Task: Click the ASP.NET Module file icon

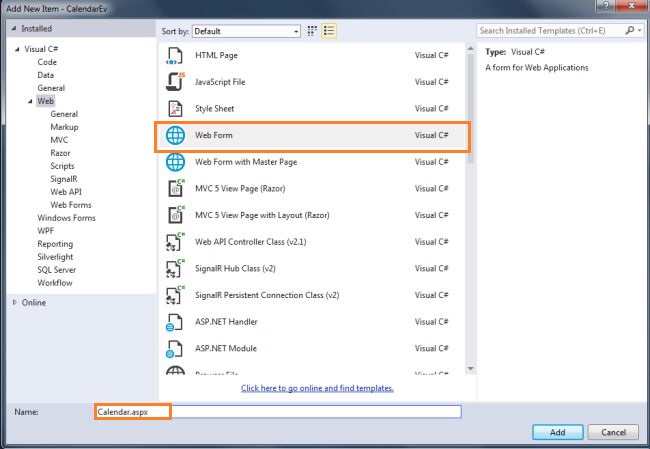Action: click(x=174, y=349)
